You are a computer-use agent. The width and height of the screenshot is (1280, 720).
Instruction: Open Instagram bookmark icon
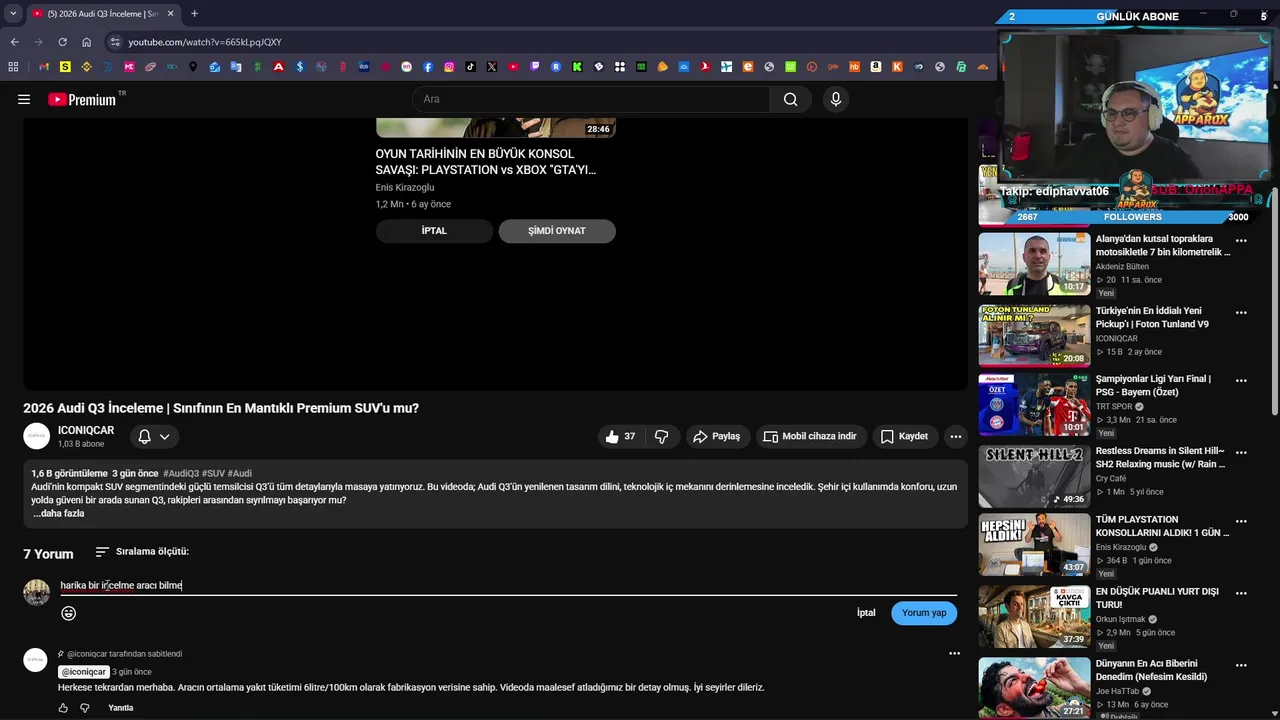(449, 67)
